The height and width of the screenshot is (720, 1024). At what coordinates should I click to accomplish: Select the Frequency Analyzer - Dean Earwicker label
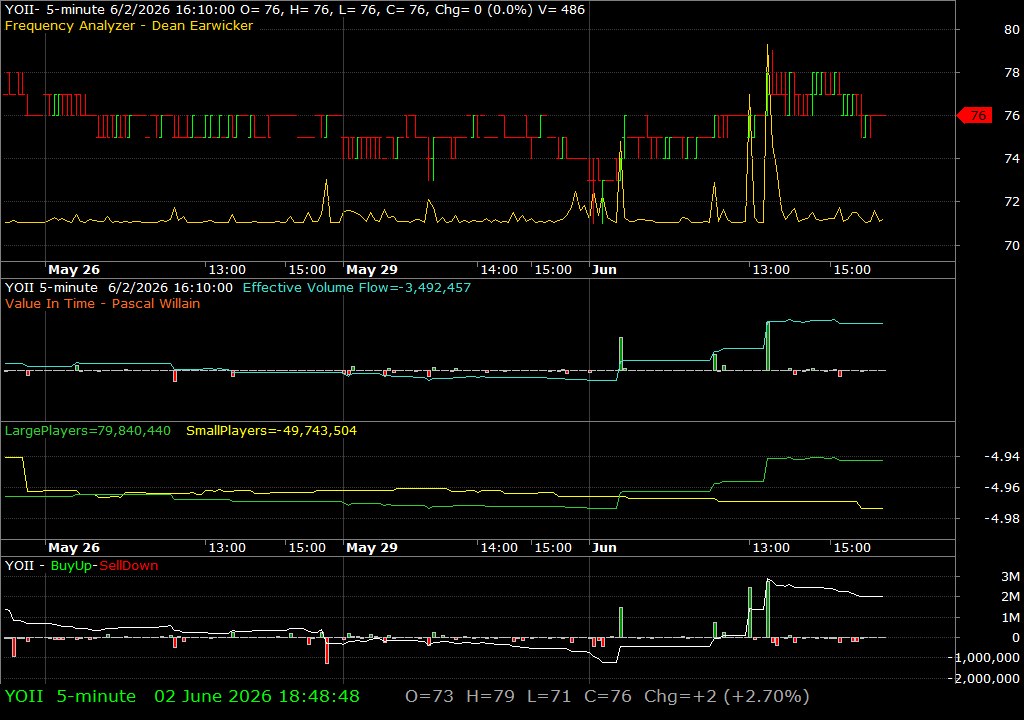point(129,25)
